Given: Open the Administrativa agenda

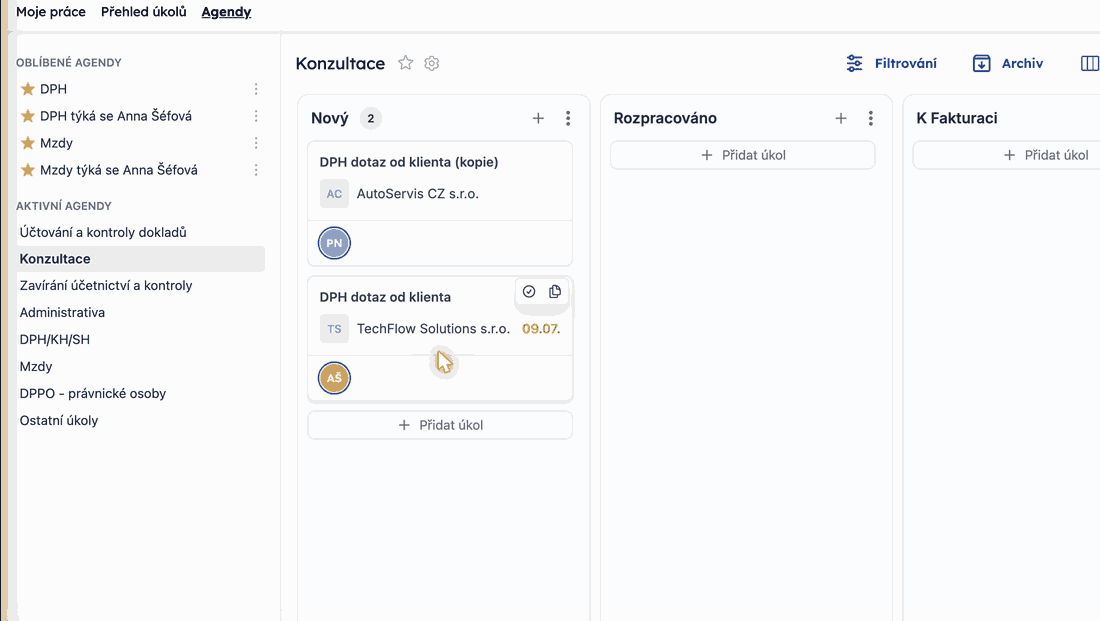Looking at the screenshot, I should coord(62,312).
